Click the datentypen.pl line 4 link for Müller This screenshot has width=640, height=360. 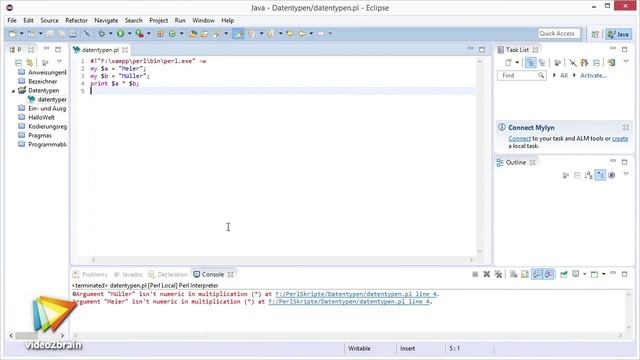[356, 294]
